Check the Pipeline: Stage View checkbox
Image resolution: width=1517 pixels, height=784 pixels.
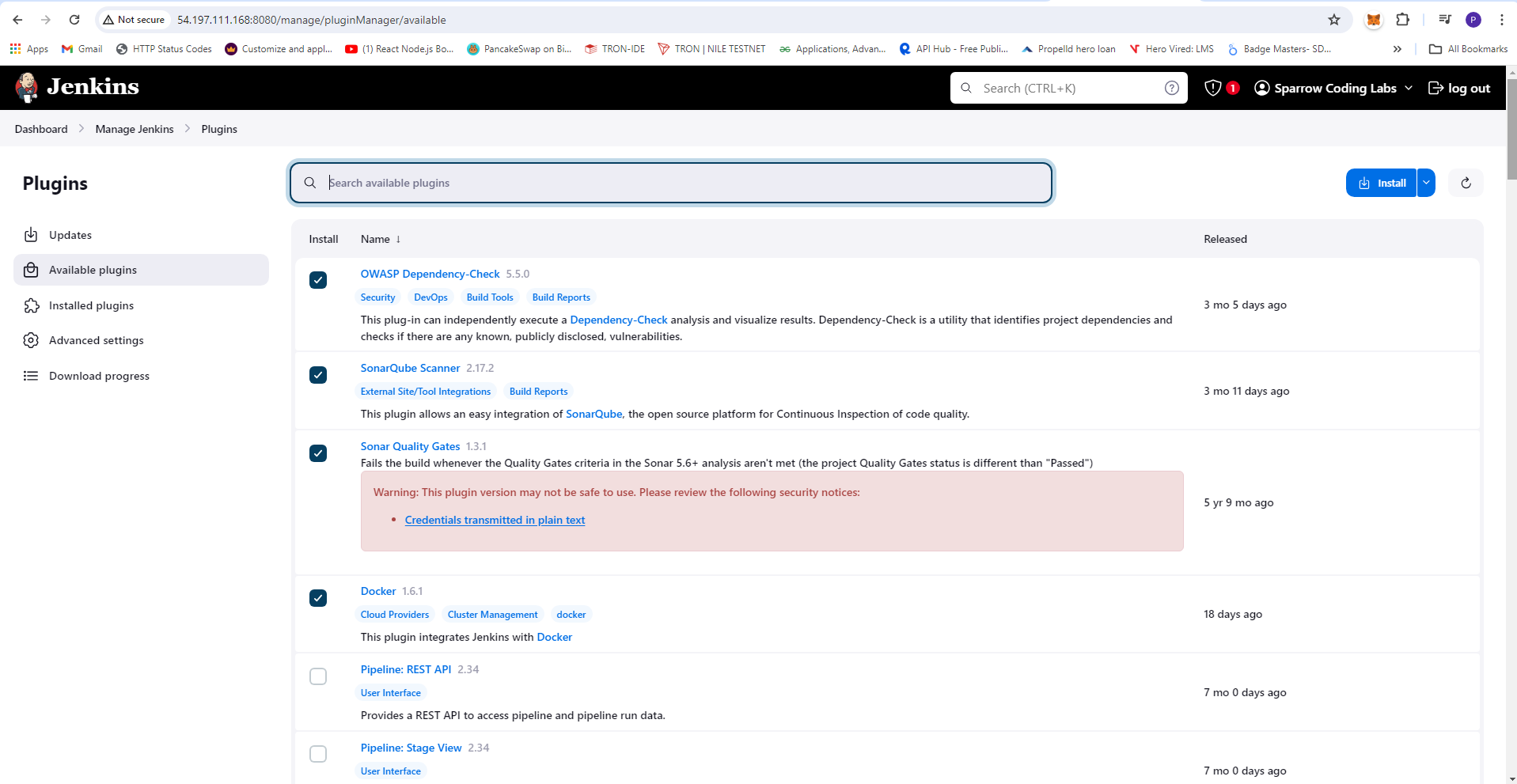click(318, 754)
